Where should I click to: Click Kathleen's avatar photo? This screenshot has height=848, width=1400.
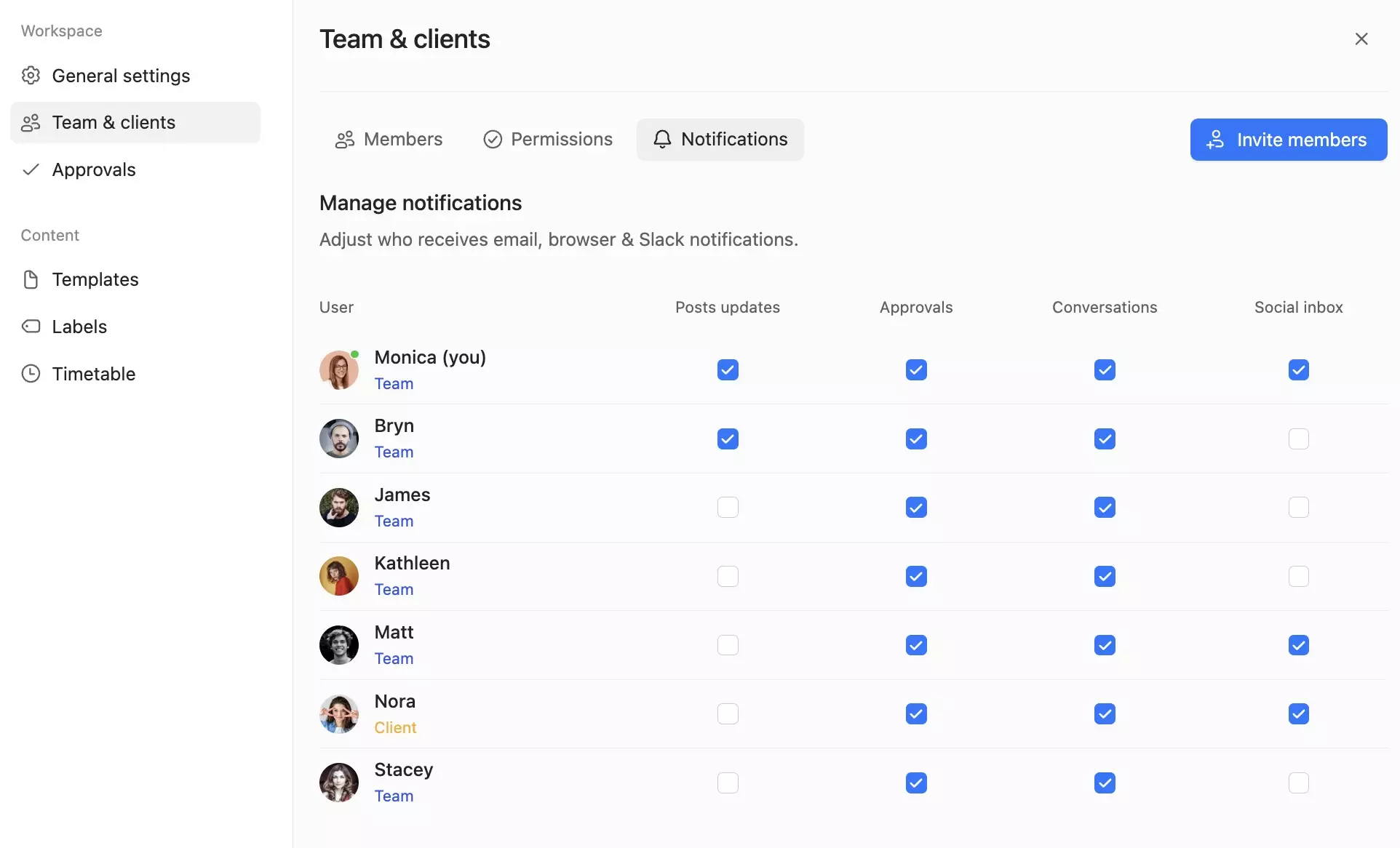pos(339,576)
